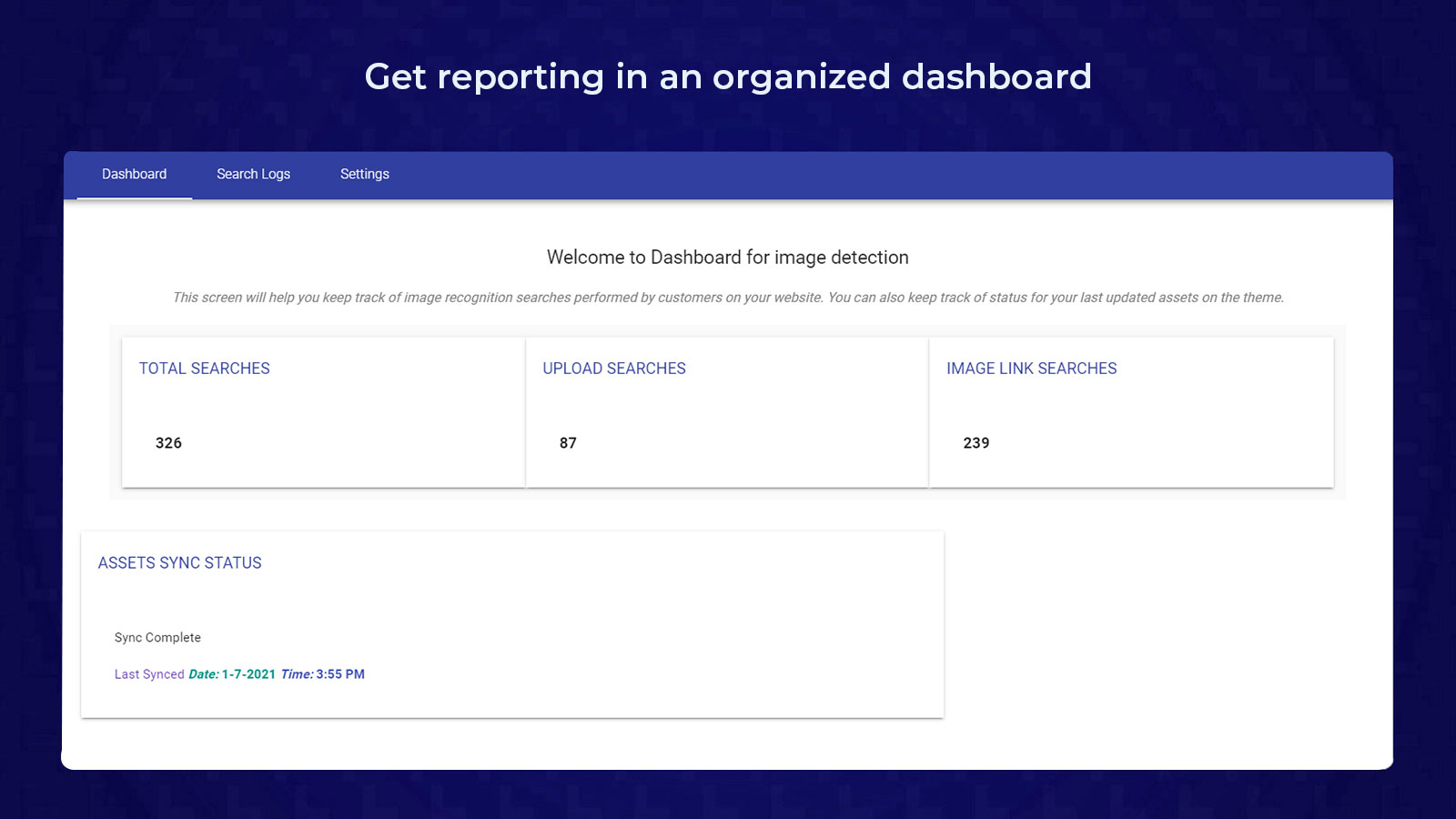Screen dimensions: 1456x819
Task: Click the Sync Complete status text
Action: pos(157,638)
